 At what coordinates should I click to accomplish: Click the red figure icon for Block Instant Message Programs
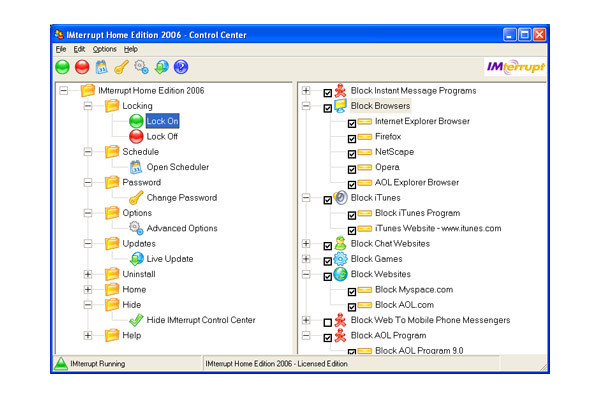coord(340,90)
